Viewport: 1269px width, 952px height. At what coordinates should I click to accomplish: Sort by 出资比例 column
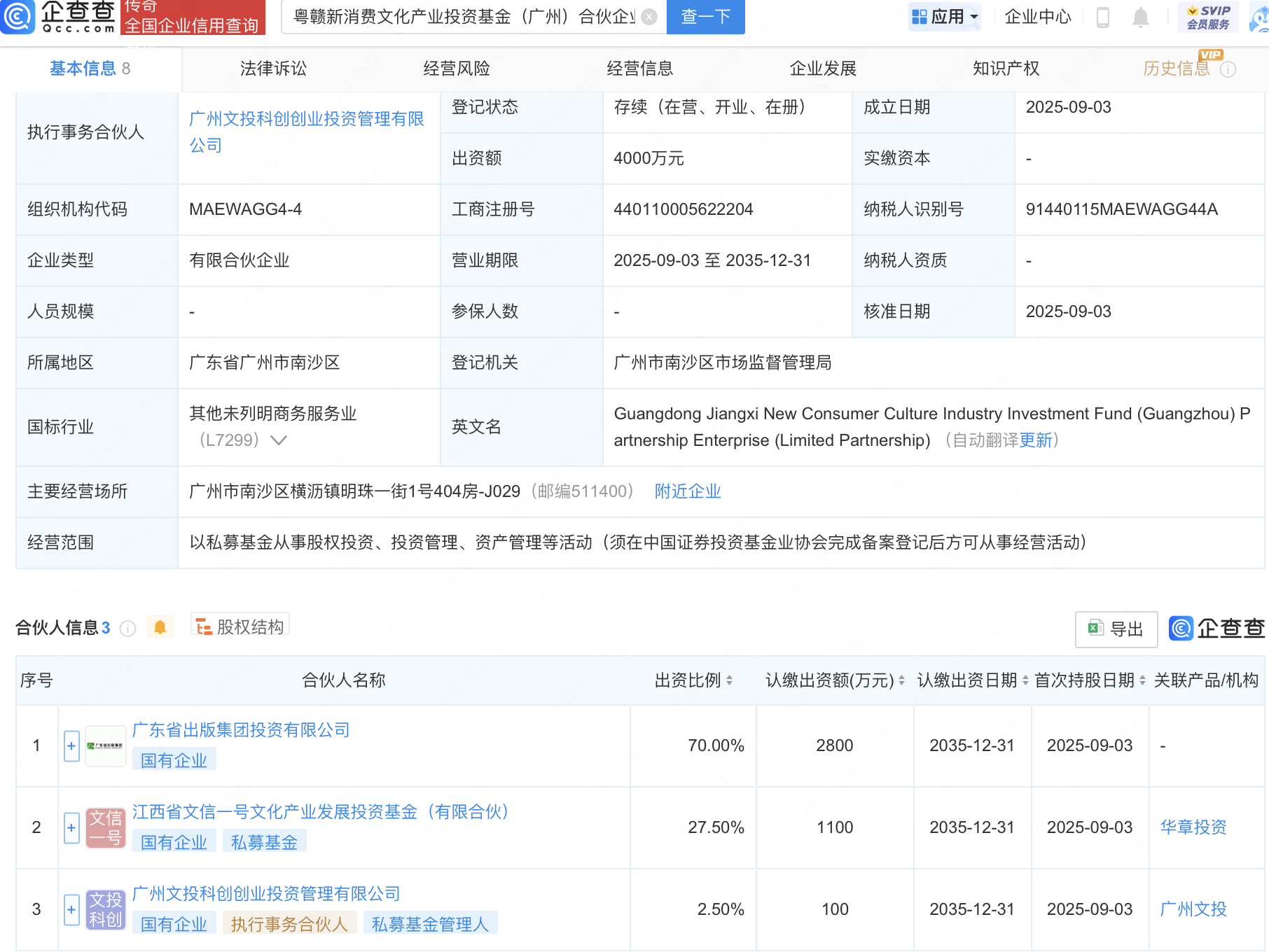tap(729, 680)
